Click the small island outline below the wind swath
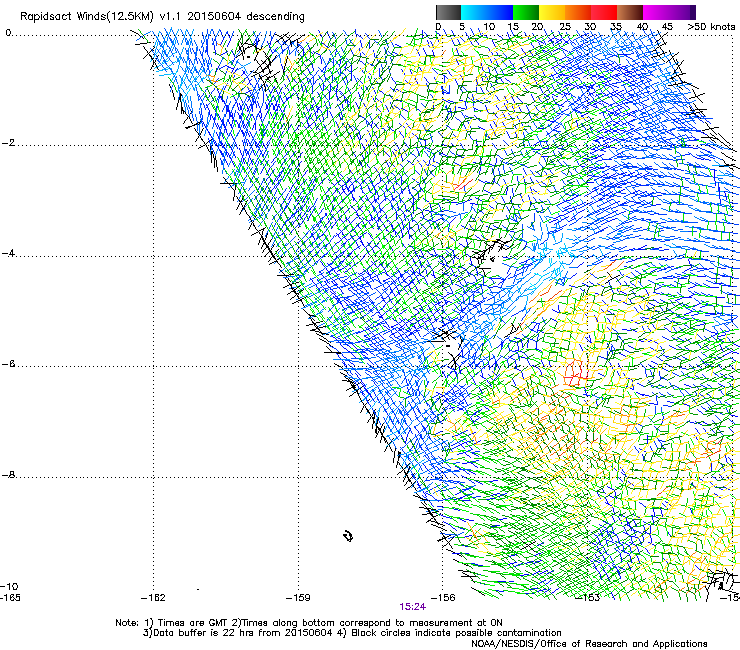Screen dimensions: 740x650 (348, 536)
